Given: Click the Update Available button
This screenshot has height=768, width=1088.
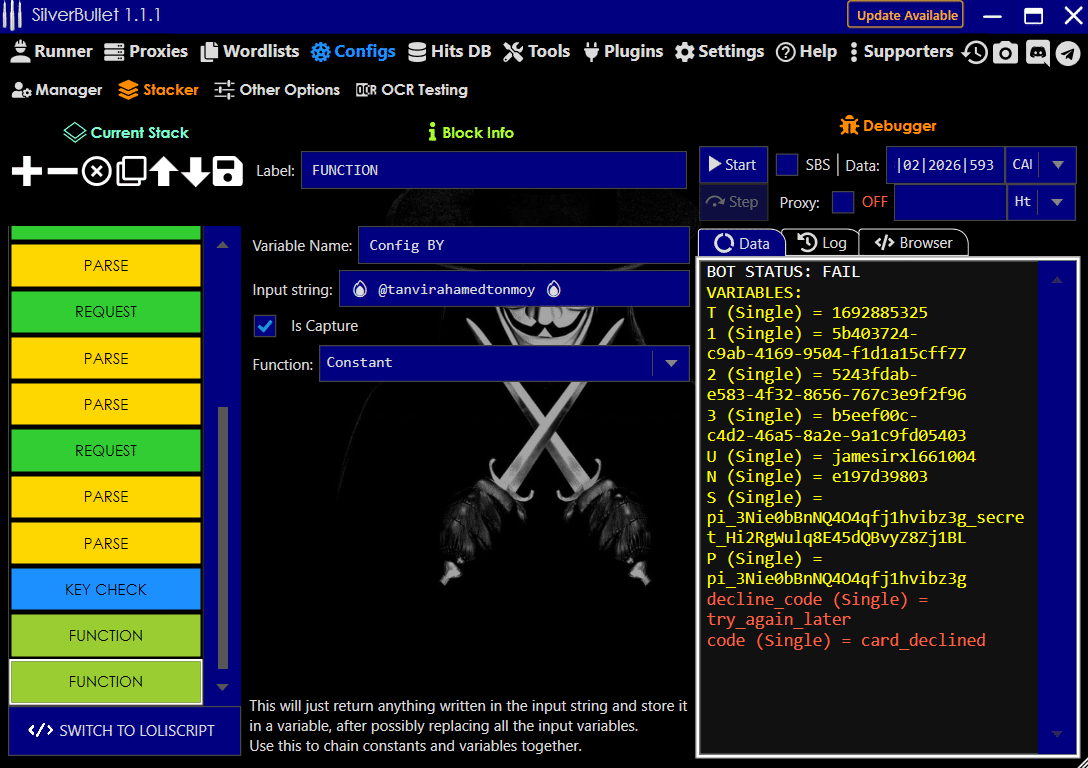Looking at the screenshot, I should pyautogui.click(x=906, y=15).
